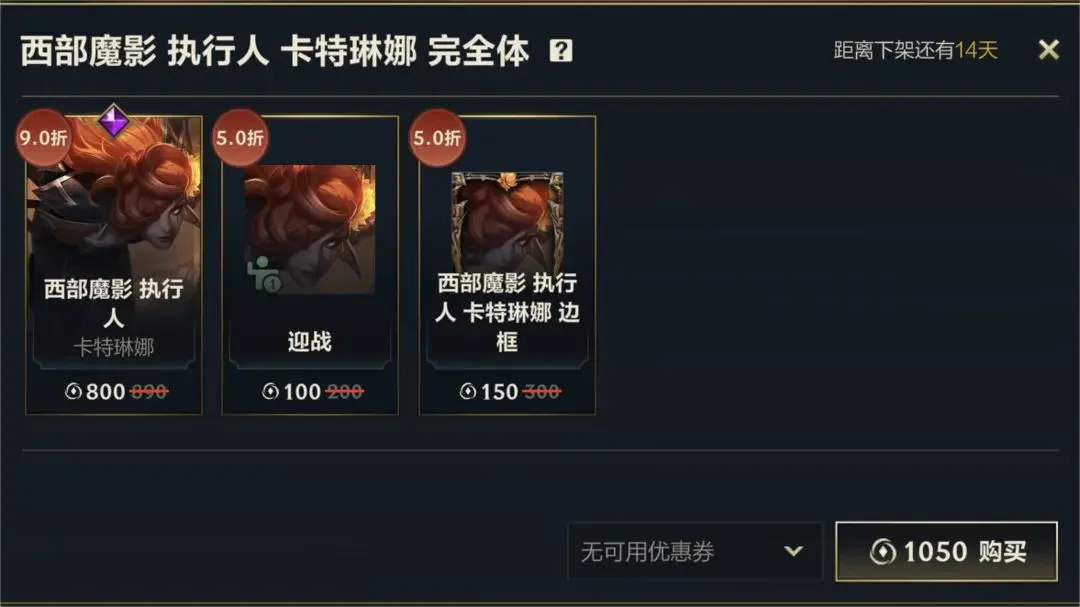Close the bundle dialog with the X
The height and width of the screenshot is (607, 1080).
click(1048, 50)
